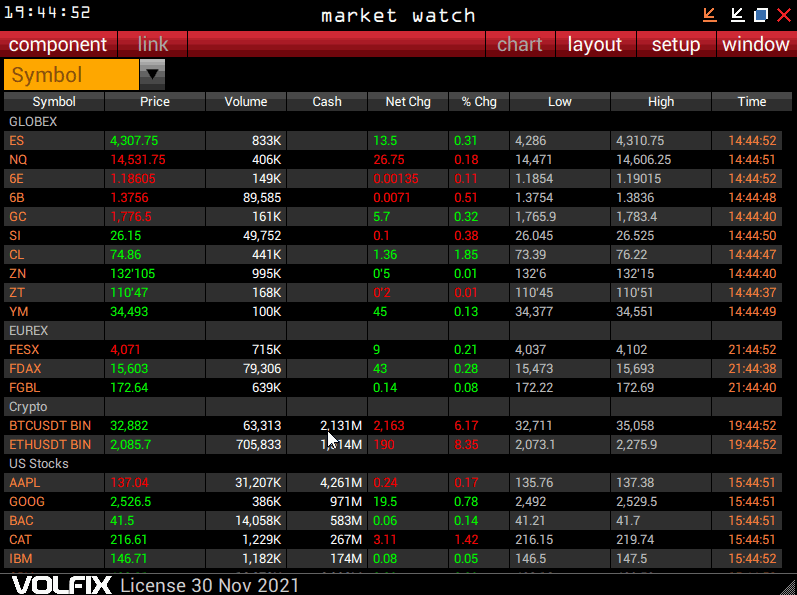The height and width of the screenshot is (595, 797).
Task: Click the NQ price 14,531.75
Action: [x=138, y=160]
